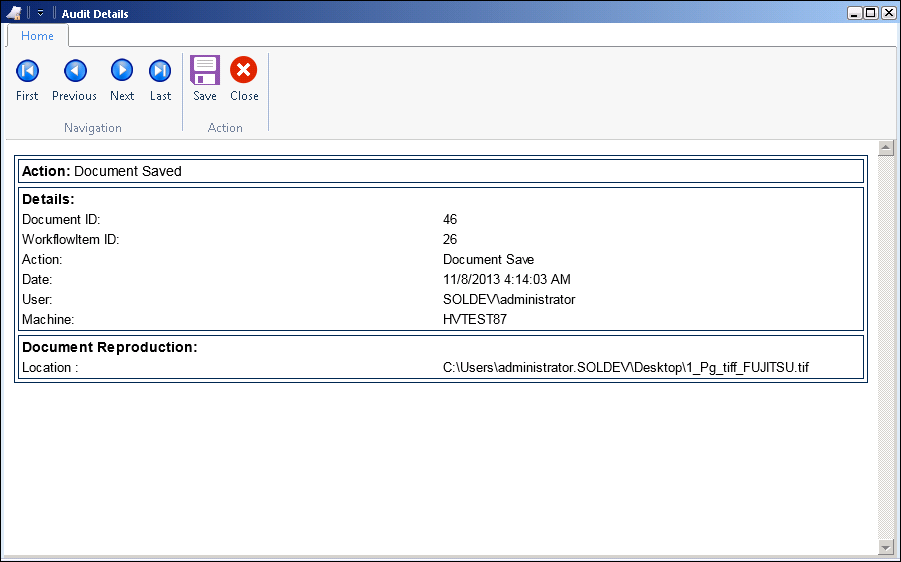Click the 'Location :' label
This screenshot has height=562, width=901.
click(x=50, y=368)
